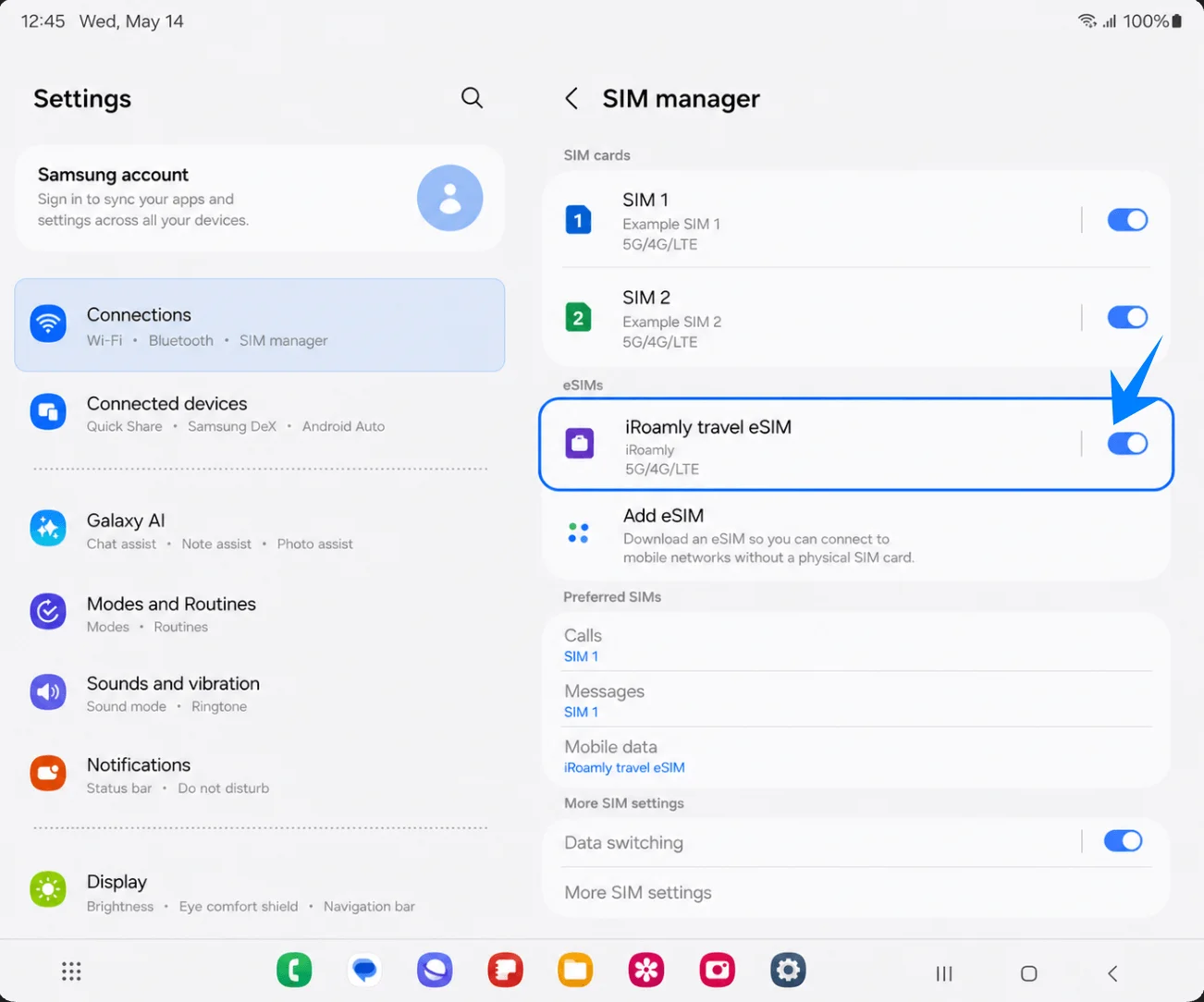The width and height of the screenshot is (1204, 1002).
Task: Select the Galaxy AI sparkle icon
Action: tap(48, 529)
